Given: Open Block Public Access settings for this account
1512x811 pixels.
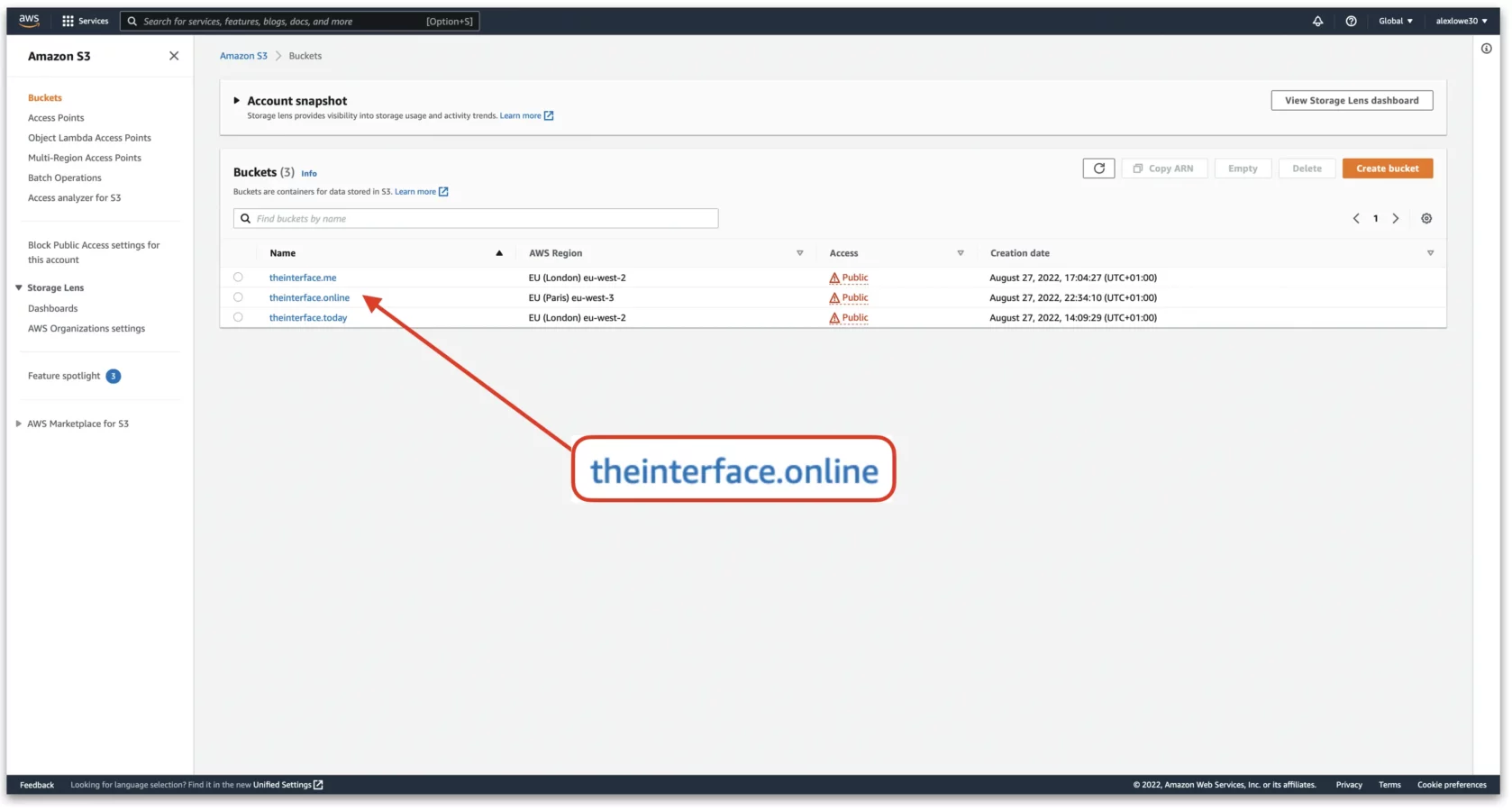Looking at the screenshot, I should click(94, 252).
